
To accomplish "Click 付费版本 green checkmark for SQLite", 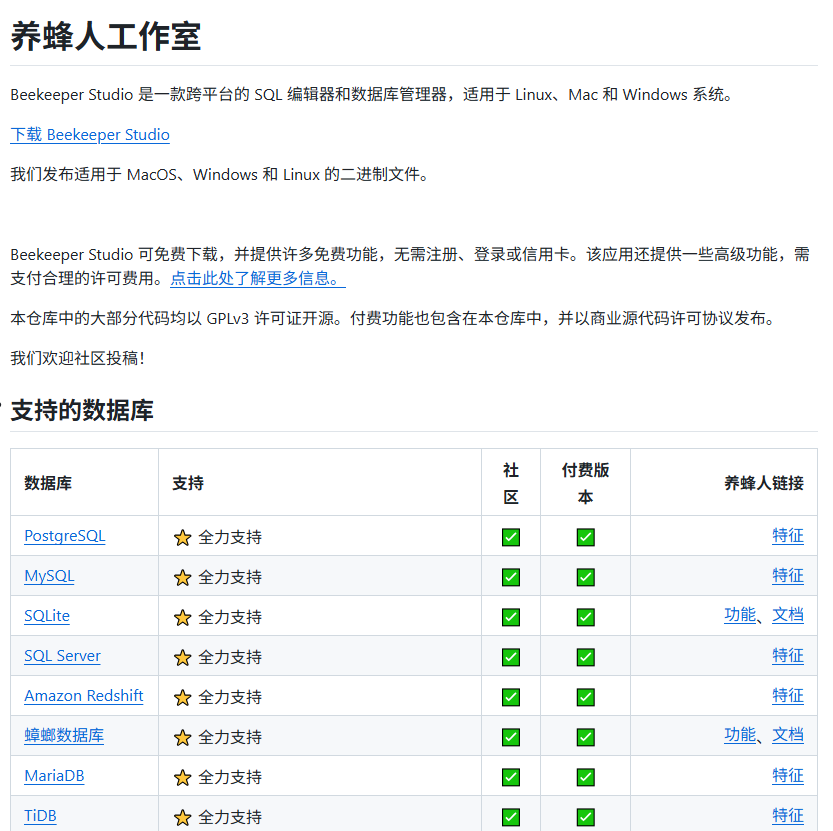I will point(585,617).
